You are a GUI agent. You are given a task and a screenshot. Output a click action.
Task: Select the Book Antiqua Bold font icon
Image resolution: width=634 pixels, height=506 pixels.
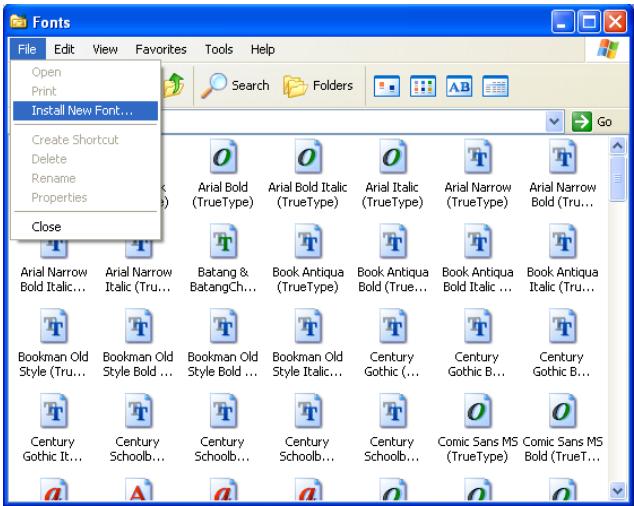(392, 242)
